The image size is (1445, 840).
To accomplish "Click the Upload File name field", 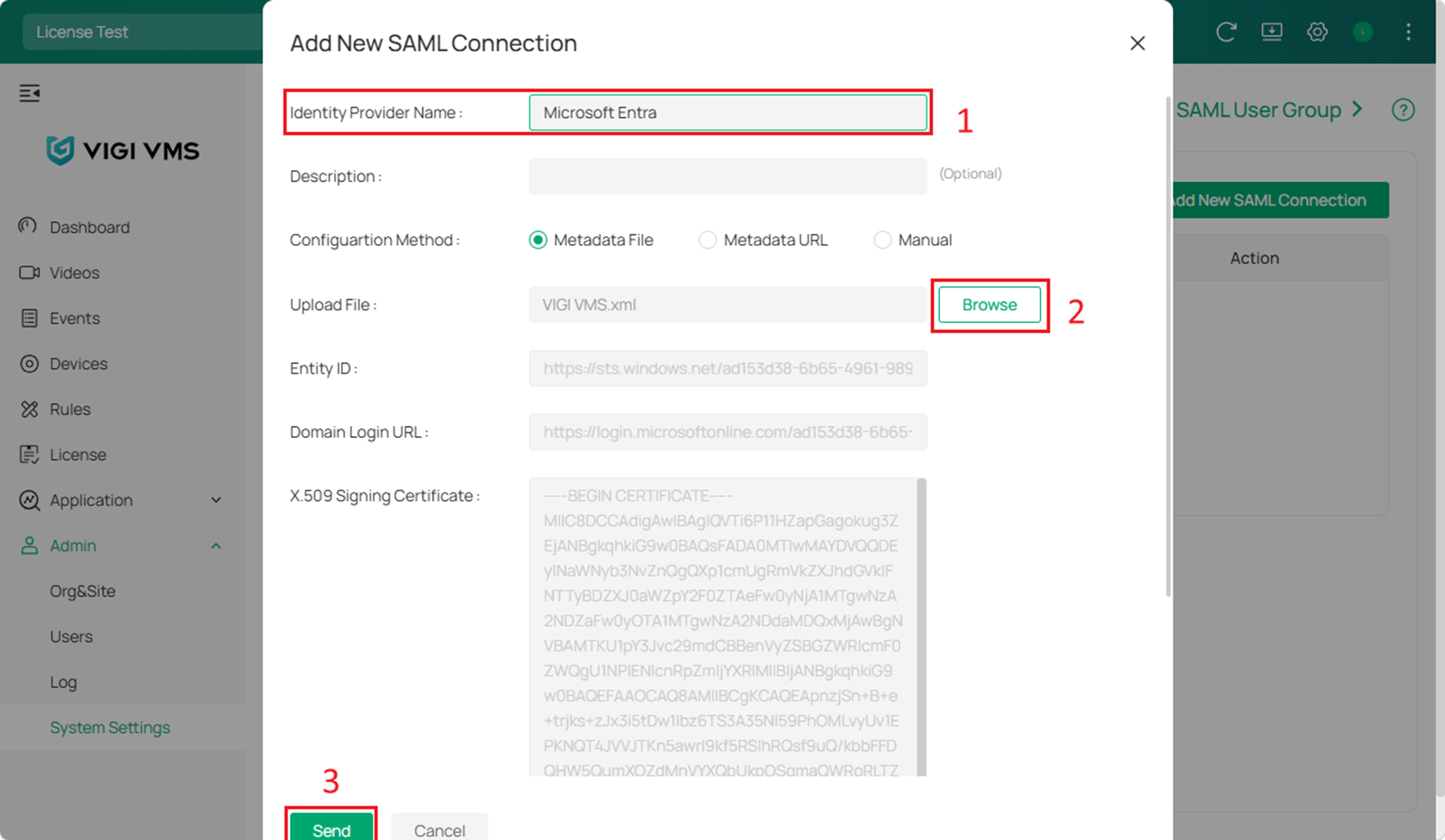I will (x=728, y=304).
